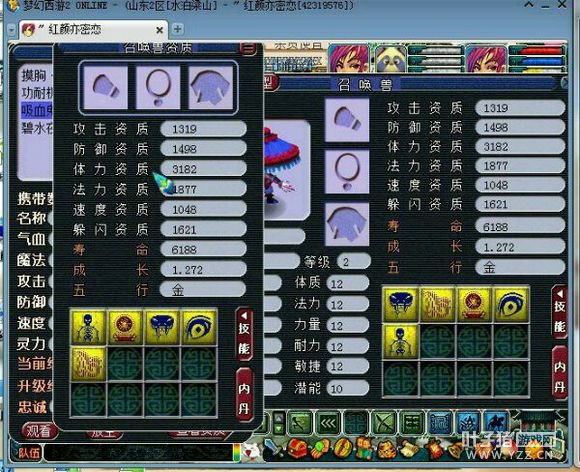Click 技能 tab in left 资质 panel
Viewport: 580px width, 472px height.
click(244, 334)
